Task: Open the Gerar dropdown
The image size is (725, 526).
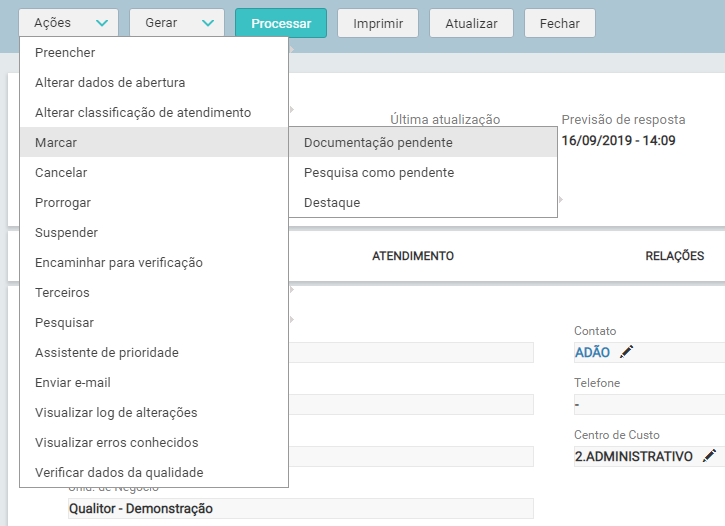Action: (x=177, y=23)
